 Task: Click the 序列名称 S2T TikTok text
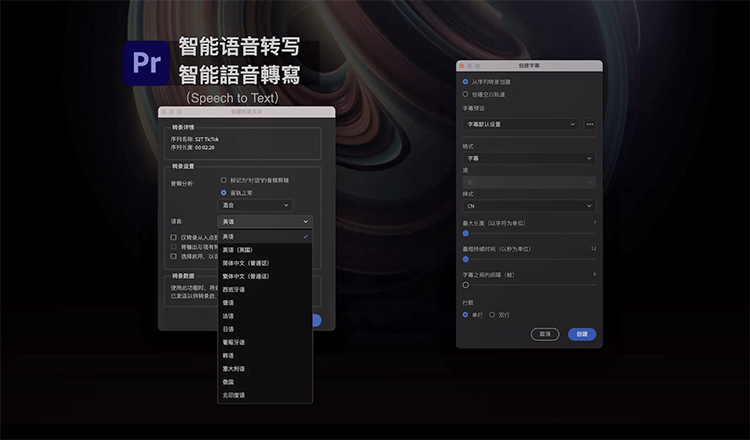[195, 139]
